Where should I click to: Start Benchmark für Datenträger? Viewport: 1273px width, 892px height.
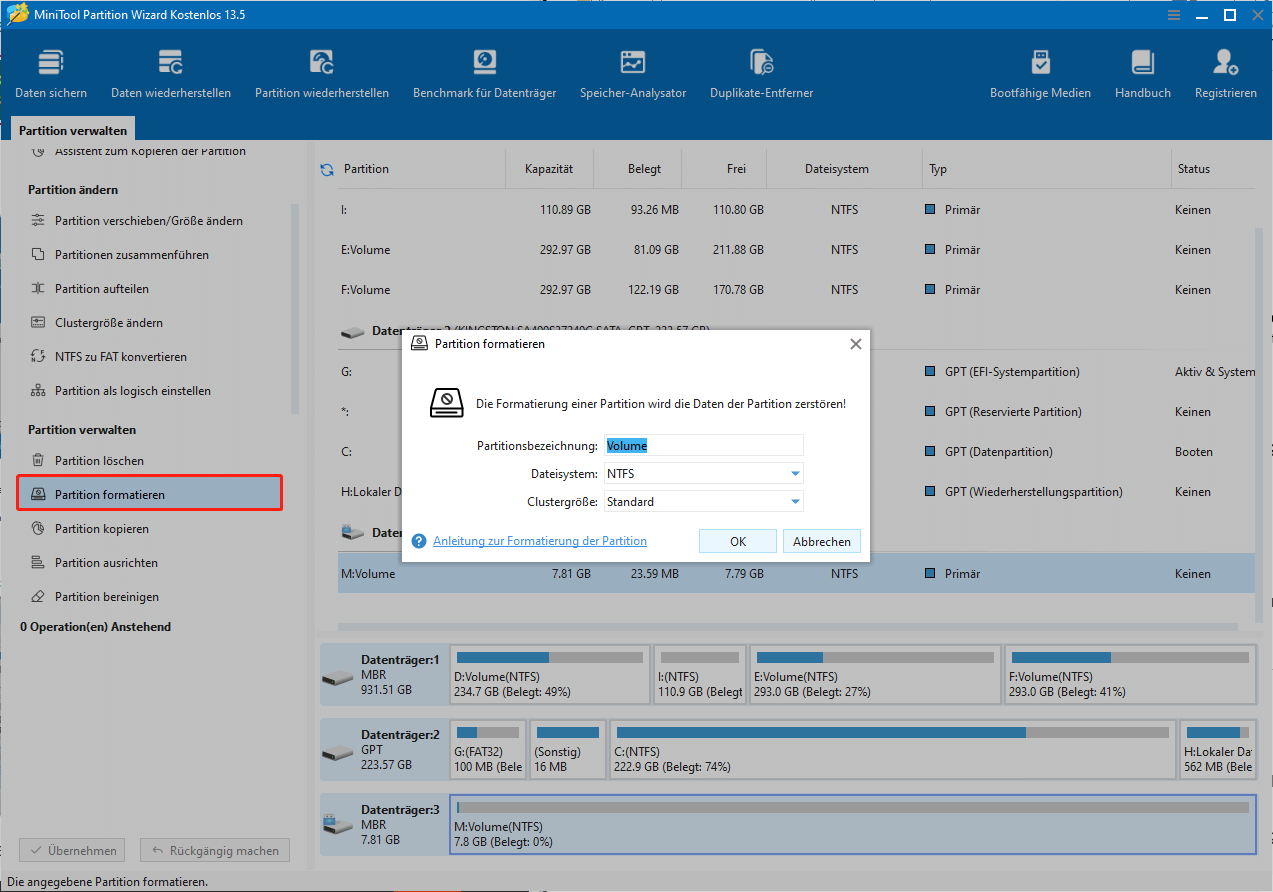tap(484, 72)
